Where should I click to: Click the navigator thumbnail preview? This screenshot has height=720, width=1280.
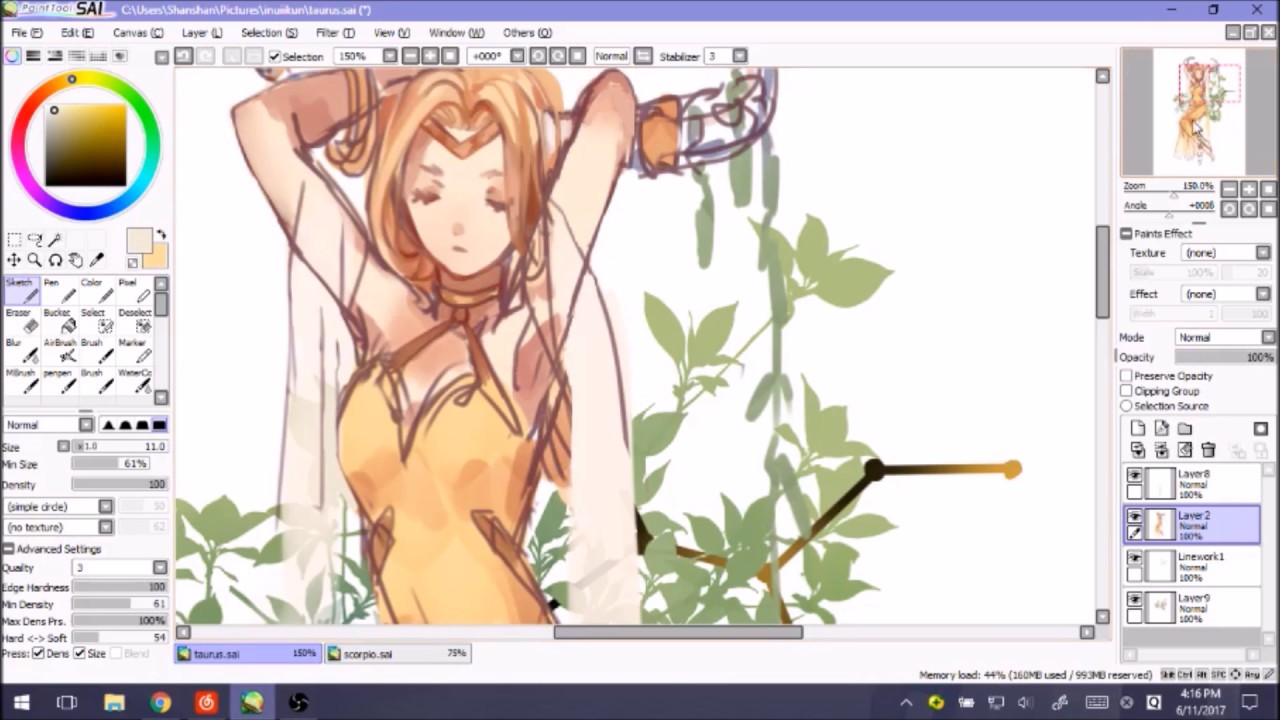point(1199,112)
